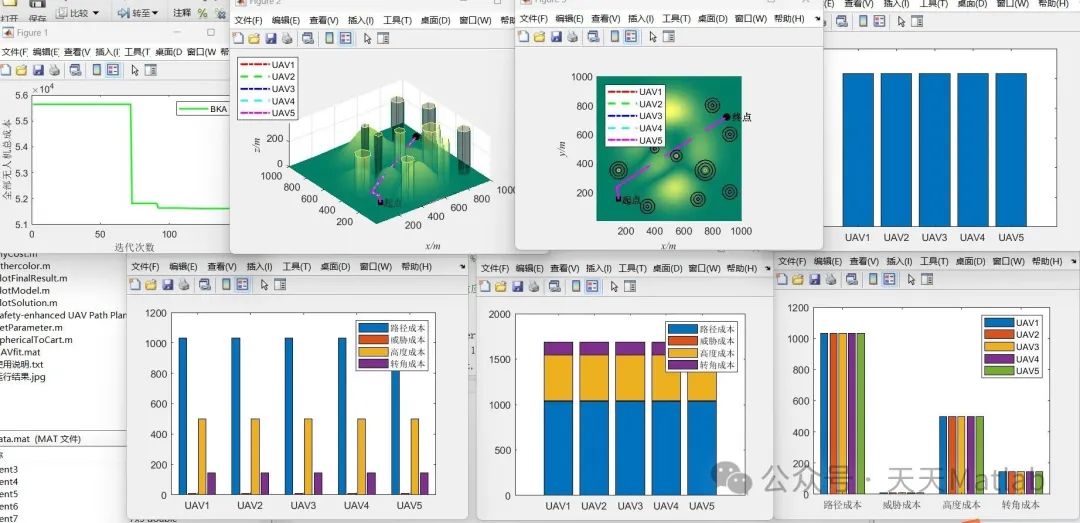
Task: Open 查看(V) menu in Figure 1
Action: (x=77, y=52)
